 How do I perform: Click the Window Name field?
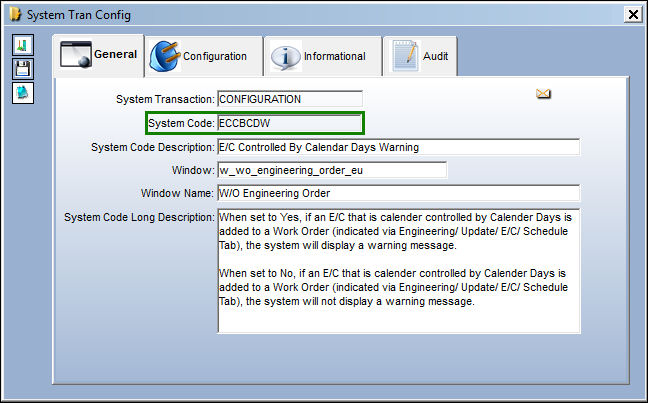(x=399, y=193)
